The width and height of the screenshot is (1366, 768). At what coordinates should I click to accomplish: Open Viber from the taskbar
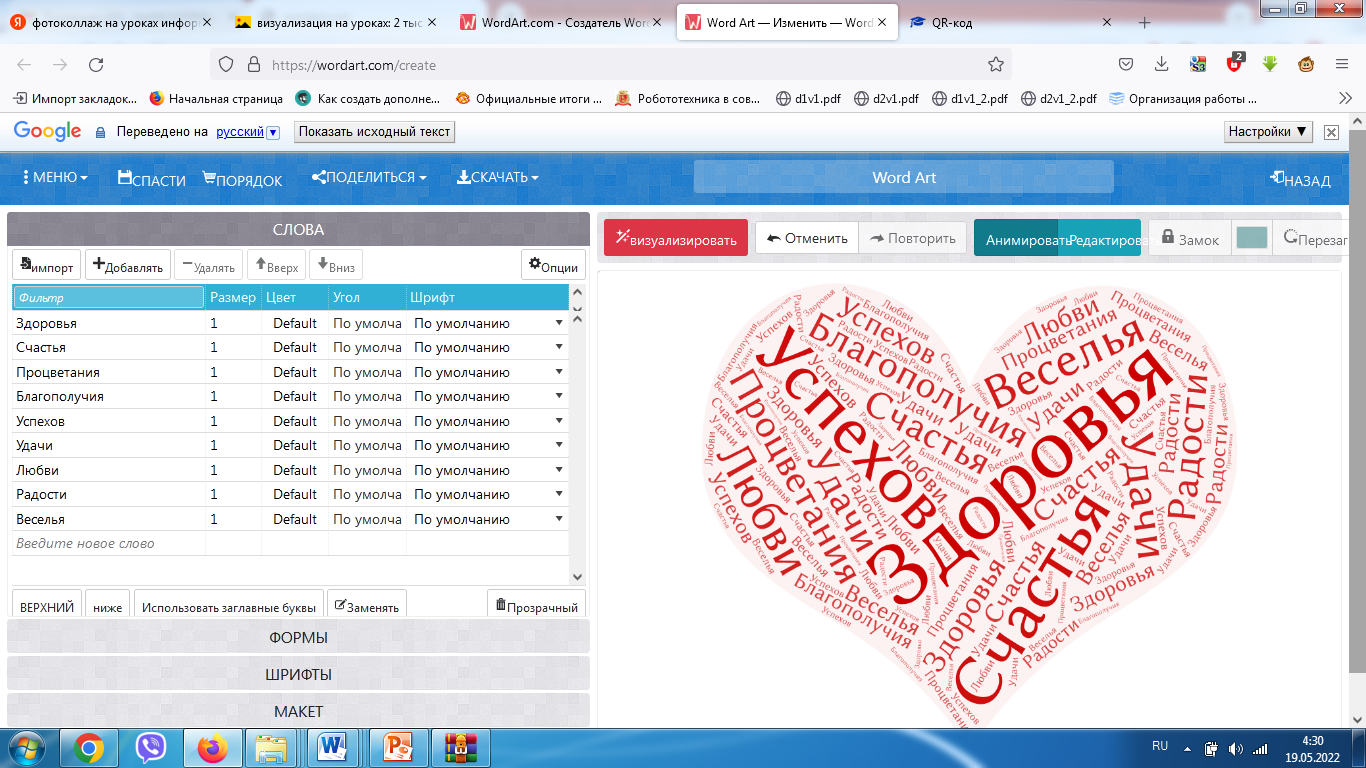pyautogui.click(x=151, y=748)
